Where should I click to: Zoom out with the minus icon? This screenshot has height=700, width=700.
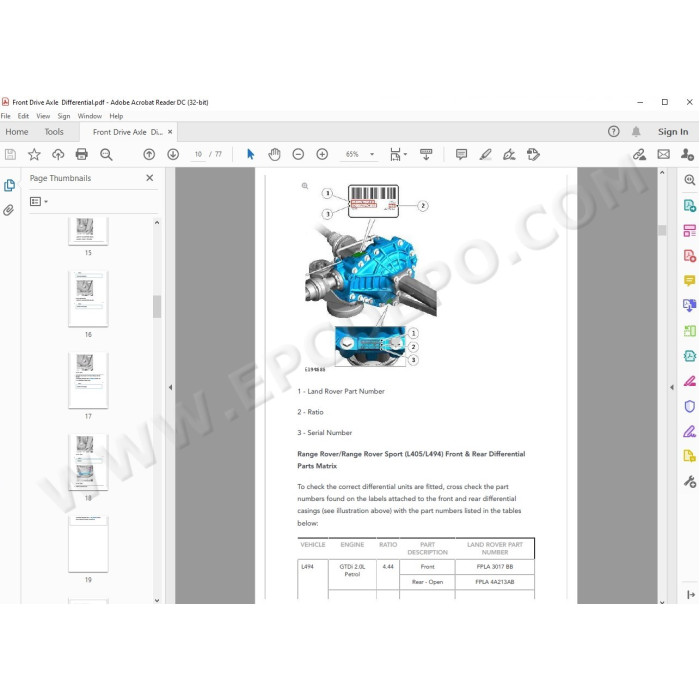pos(298,154)
